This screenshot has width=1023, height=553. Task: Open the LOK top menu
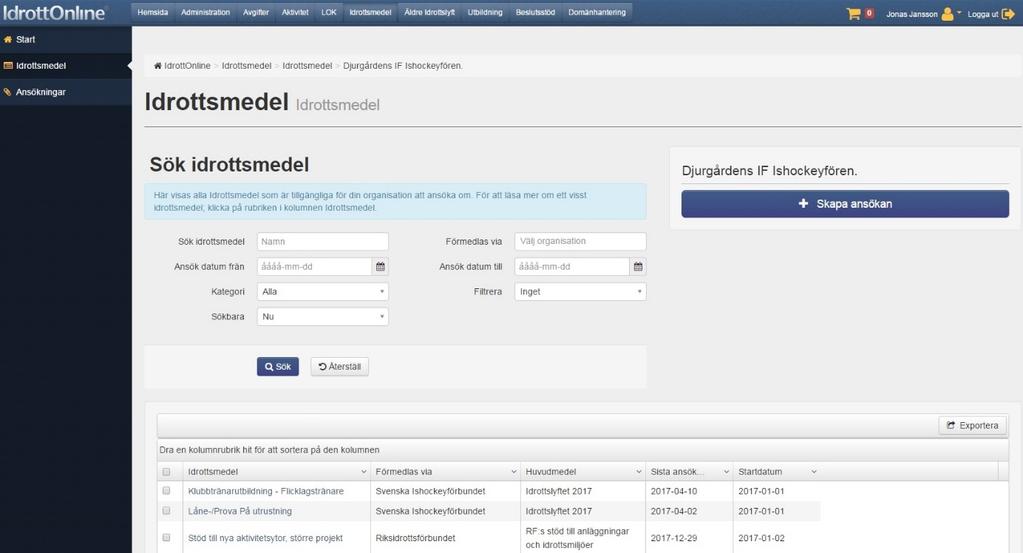(x=329, y=12)
